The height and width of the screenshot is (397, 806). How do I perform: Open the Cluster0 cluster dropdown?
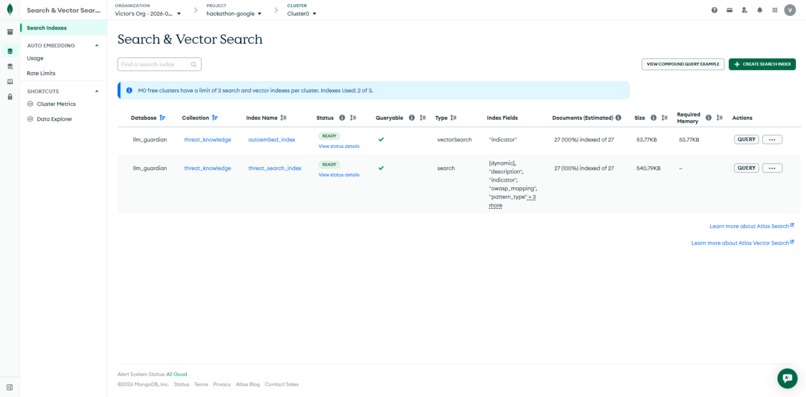302,13
